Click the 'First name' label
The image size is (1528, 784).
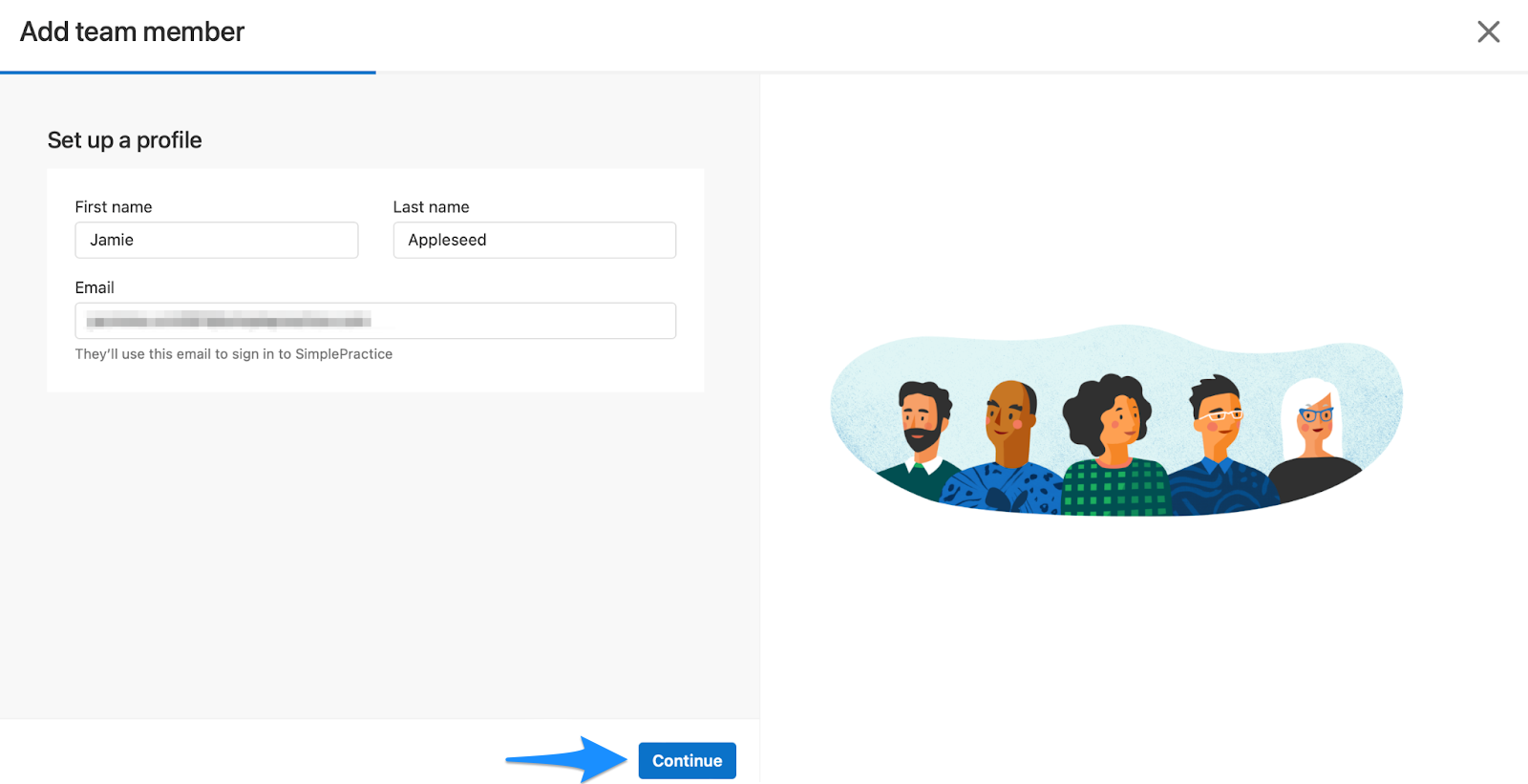tap(114, 207)
